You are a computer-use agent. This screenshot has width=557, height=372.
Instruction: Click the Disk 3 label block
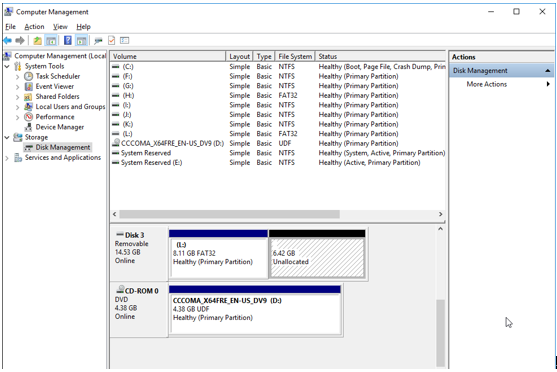(x=139, y=254)
